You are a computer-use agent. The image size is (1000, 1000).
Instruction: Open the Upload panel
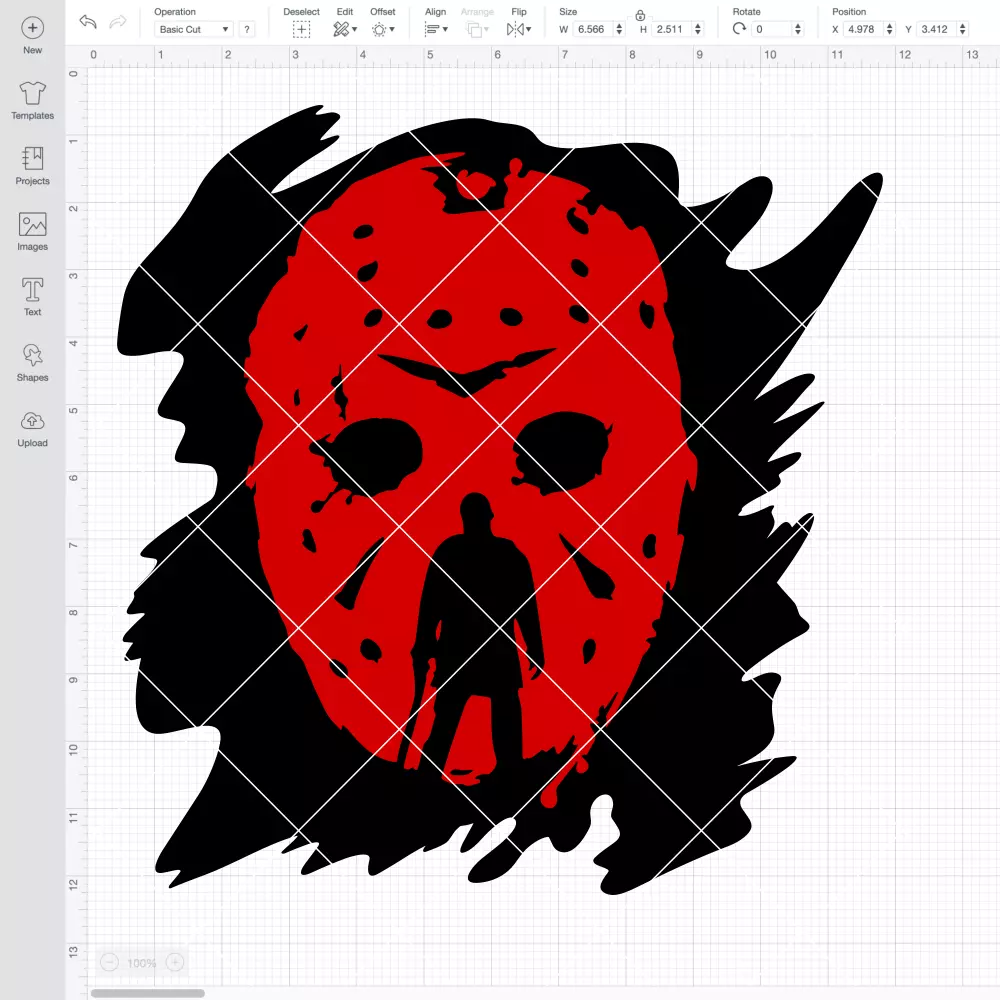point(33,429)
